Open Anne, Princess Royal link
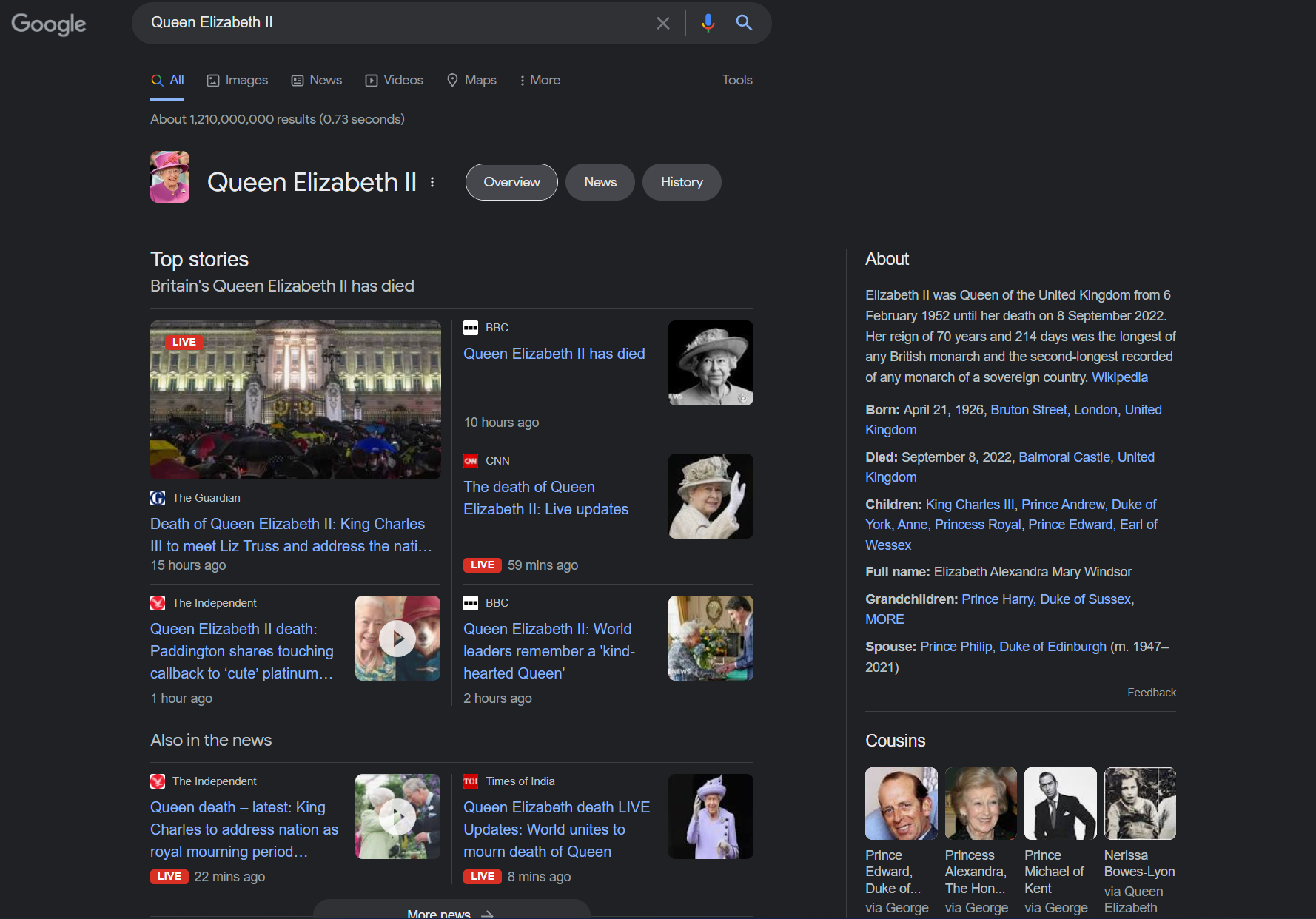 coord(959,525)
